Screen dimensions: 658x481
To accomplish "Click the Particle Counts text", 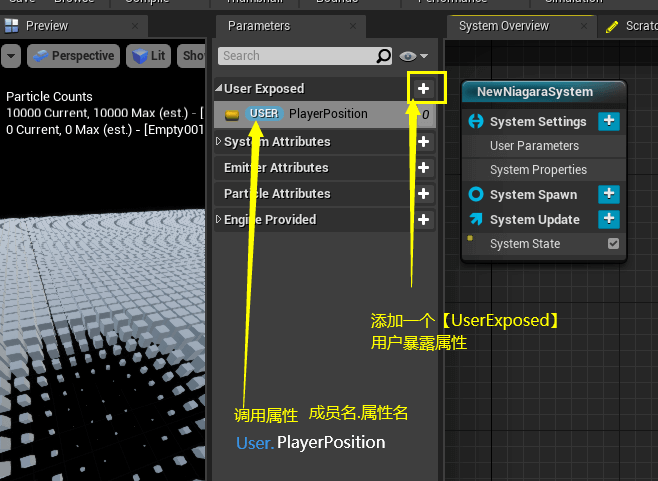I will [x=49, y=97].
